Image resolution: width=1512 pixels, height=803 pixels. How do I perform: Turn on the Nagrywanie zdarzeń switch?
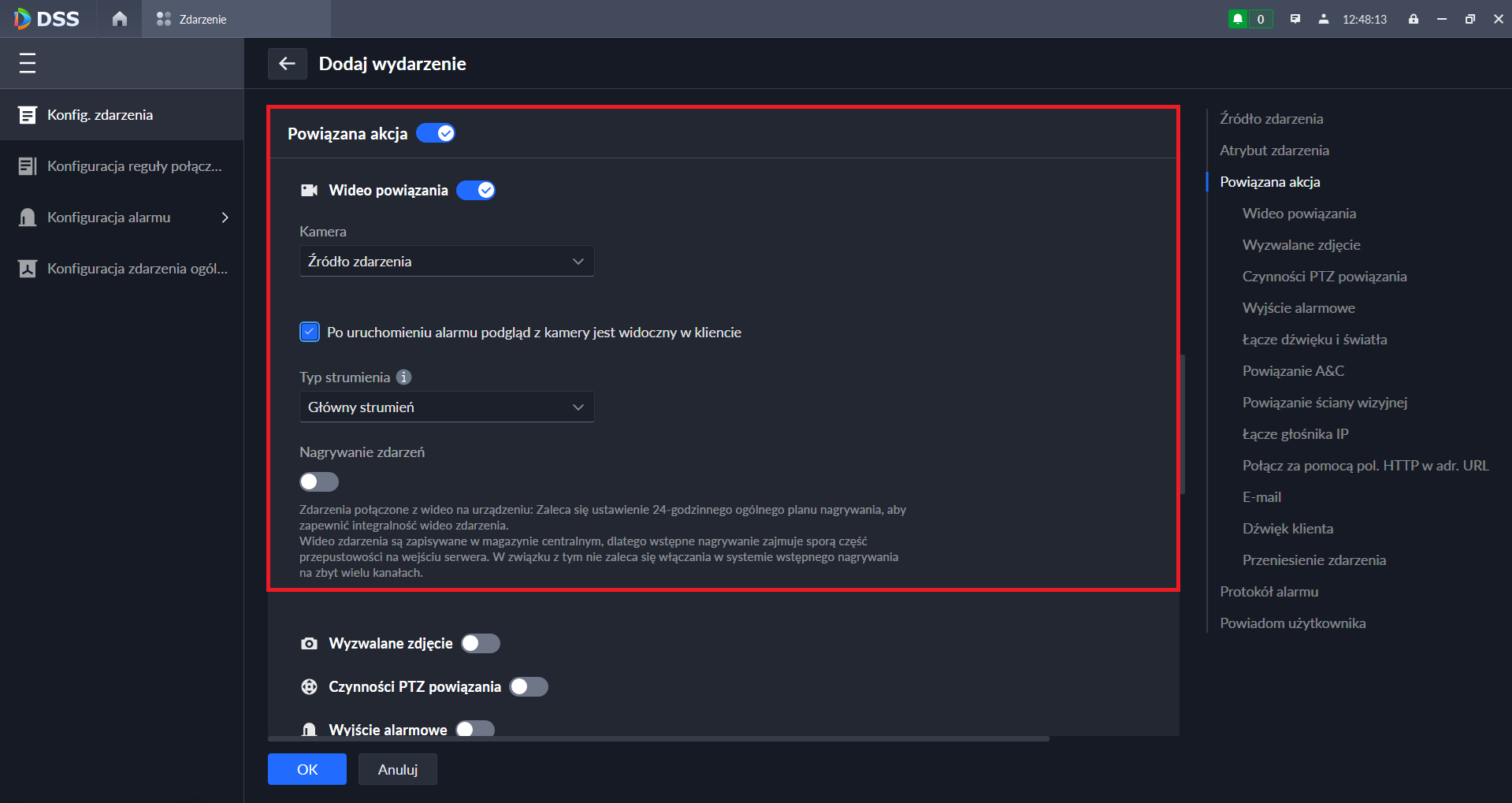[x=319, y=481]
